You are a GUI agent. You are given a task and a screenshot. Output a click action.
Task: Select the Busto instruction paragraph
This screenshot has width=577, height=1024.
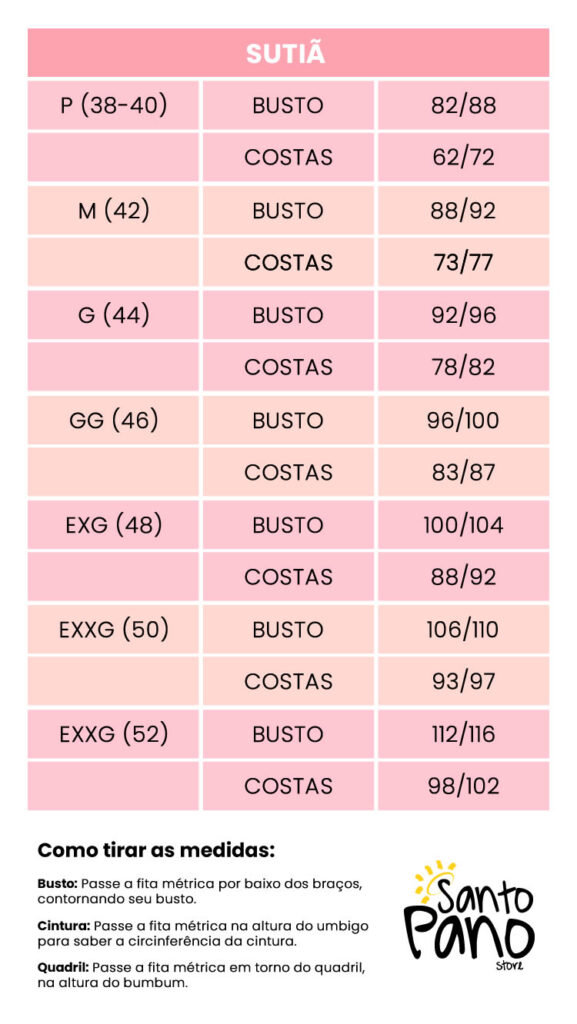199,891
